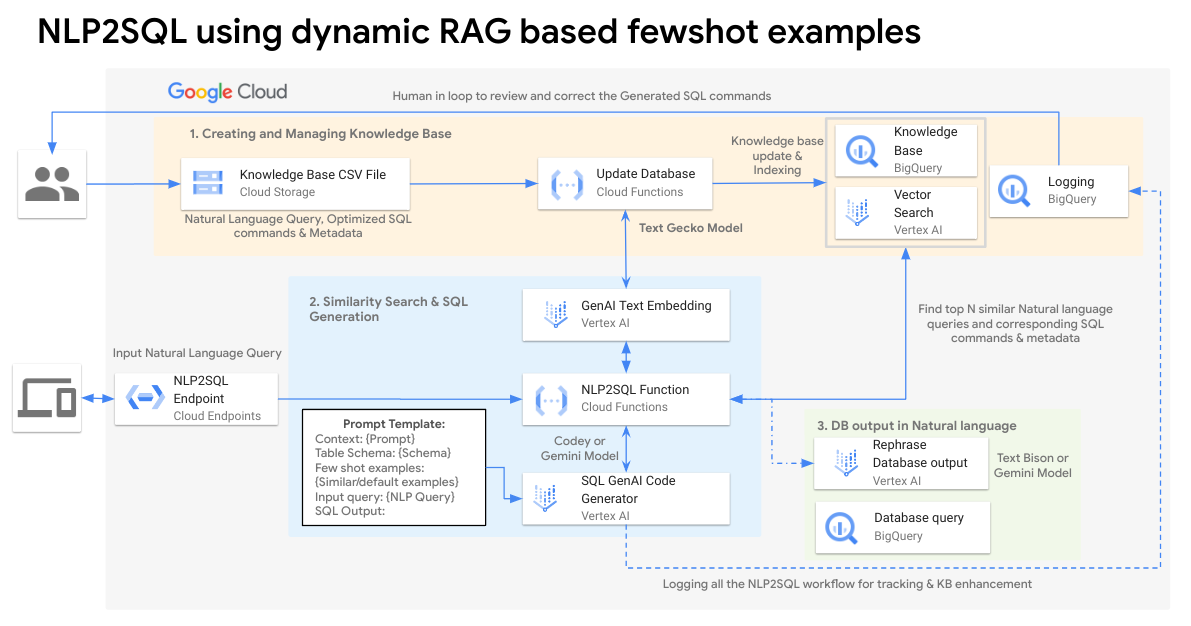Click the 'Text Bison or Gemini Model' label
The width and height of the screenshot is (1191, 626).
(1032, 465)
